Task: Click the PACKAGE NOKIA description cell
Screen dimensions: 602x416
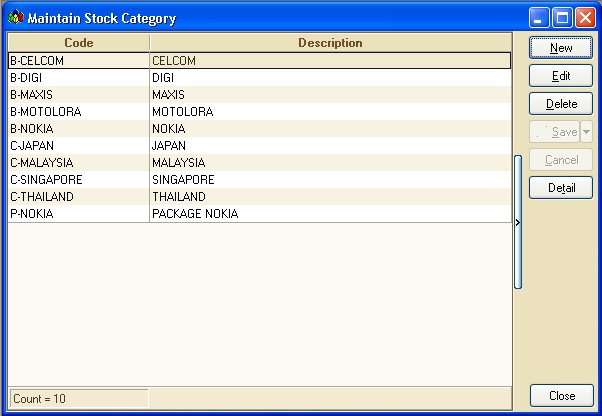Action: coord(330,213)
